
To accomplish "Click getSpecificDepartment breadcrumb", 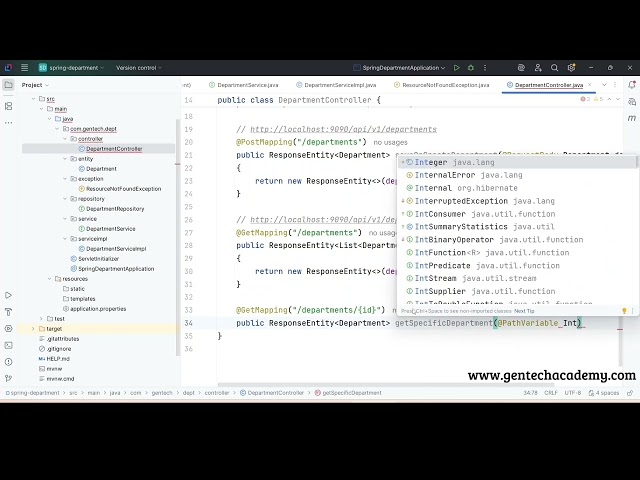I will click(348, 393).
